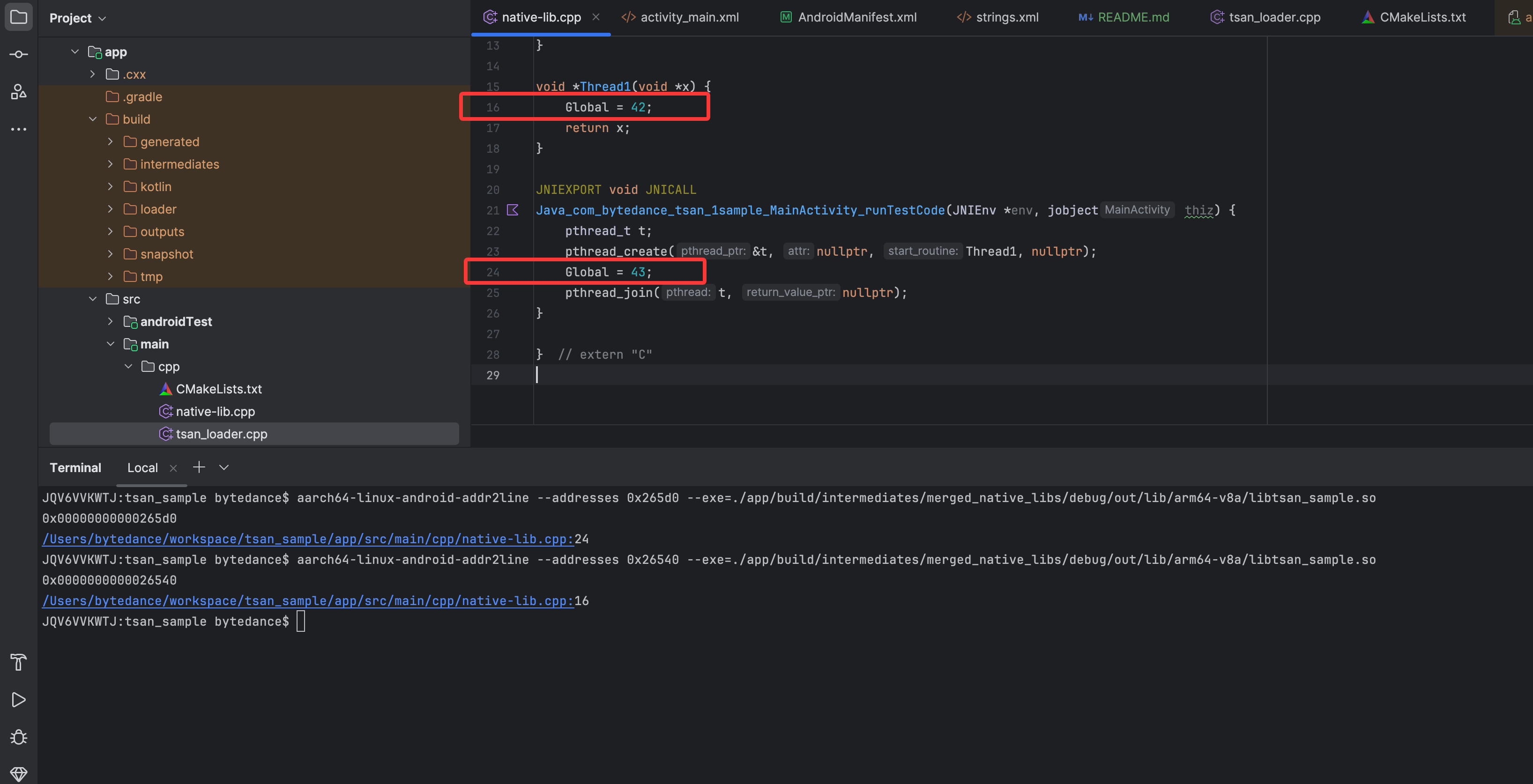Show more tool windows ellipsis
The width and height of the screenshot is (1533, 784).
point(18,129)
